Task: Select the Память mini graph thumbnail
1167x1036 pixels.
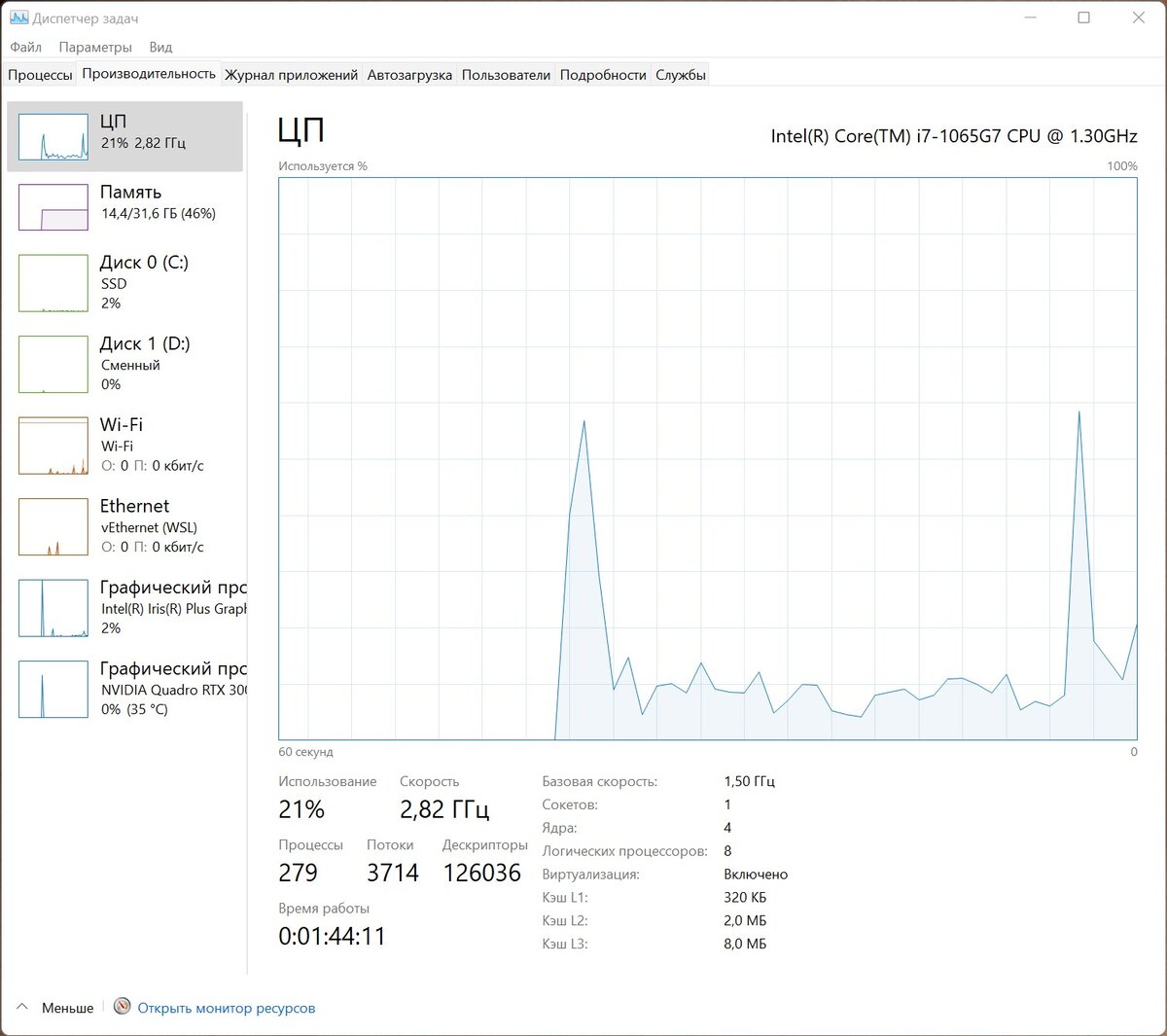Action: pyautogui.click(x=53, y=207)
